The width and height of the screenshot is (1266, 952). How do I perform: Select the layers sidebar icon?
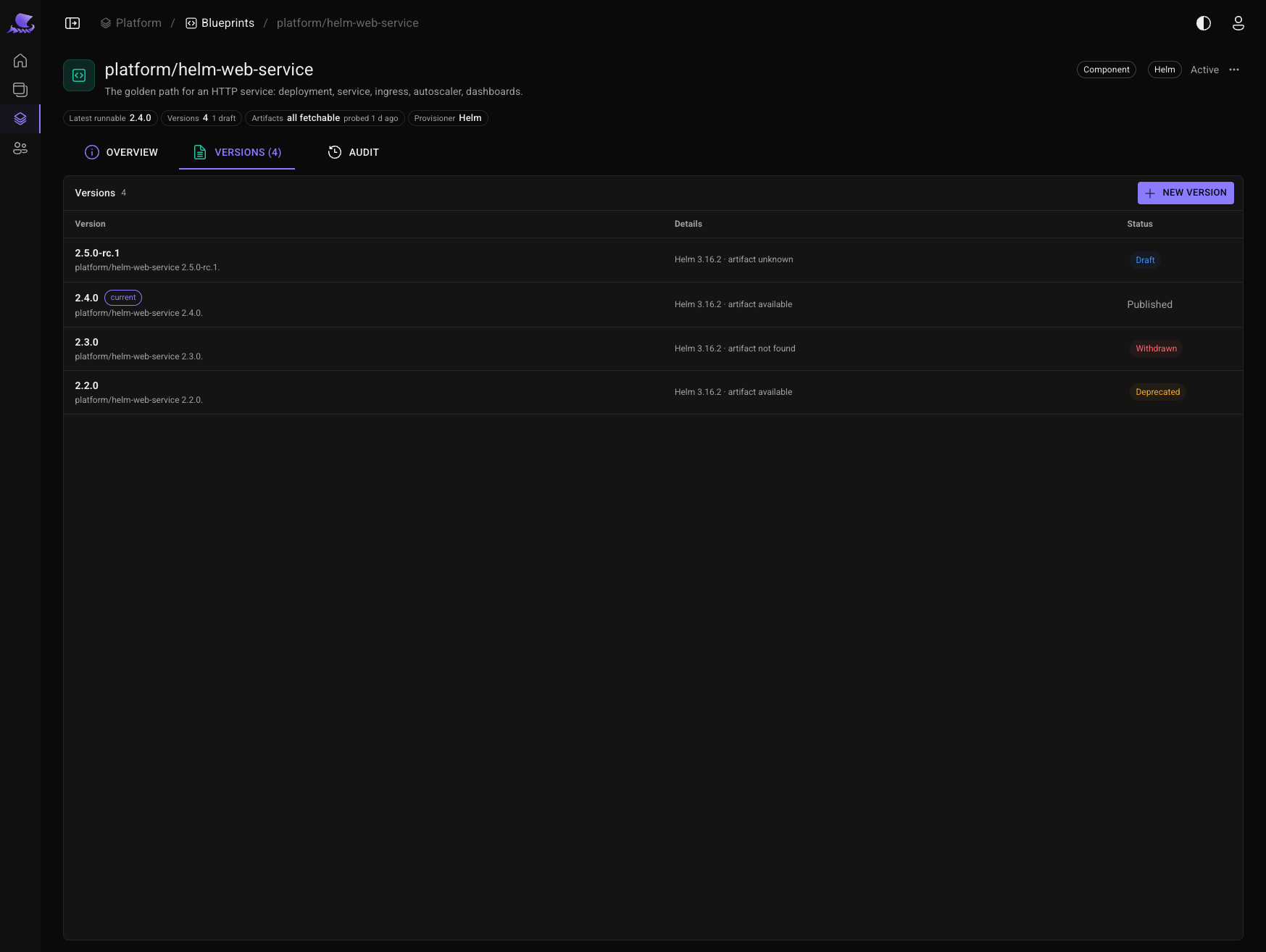[20, 119]
